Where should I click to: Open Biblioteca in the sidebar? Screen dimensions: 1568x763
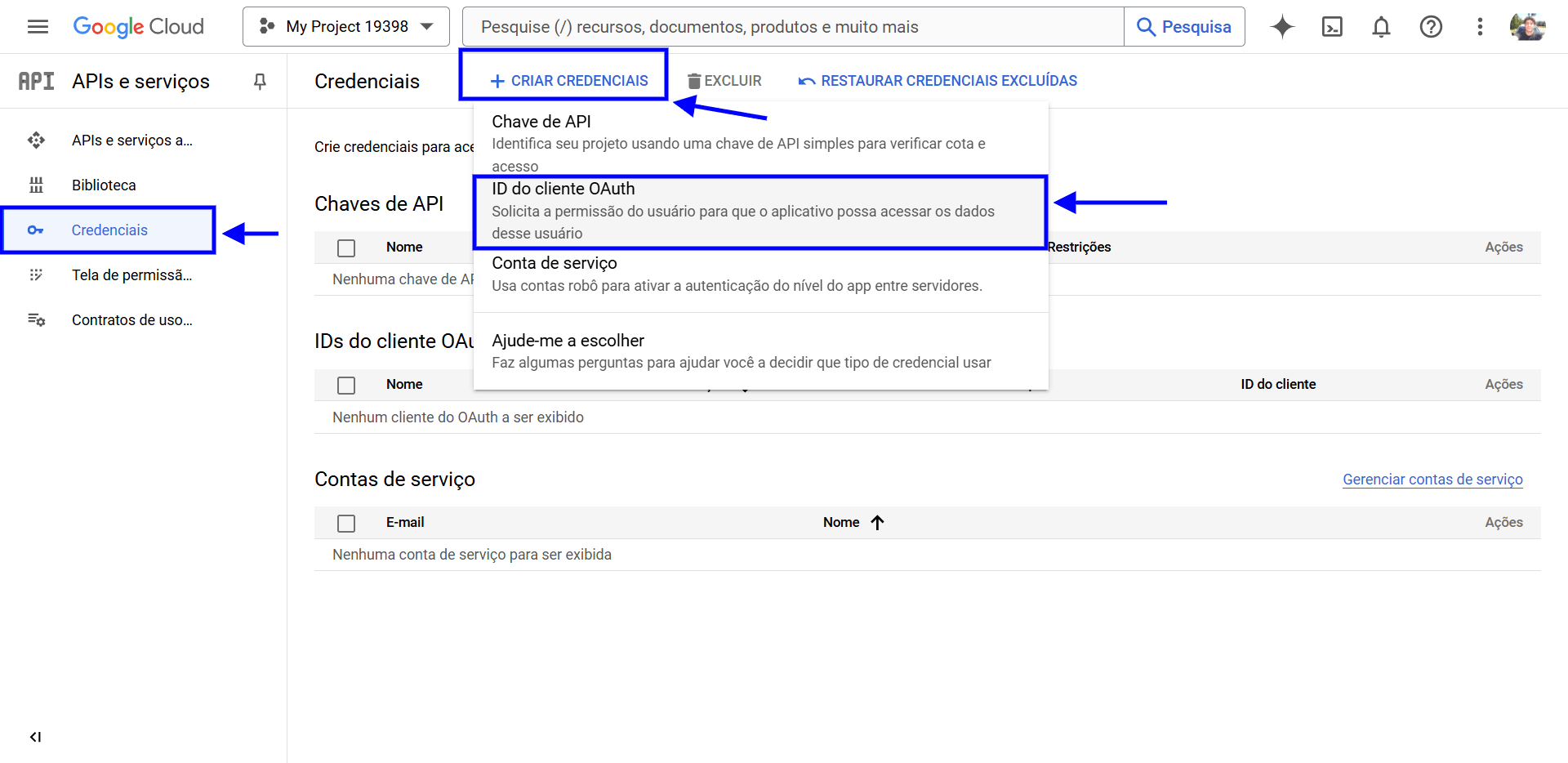click(104, 185)
